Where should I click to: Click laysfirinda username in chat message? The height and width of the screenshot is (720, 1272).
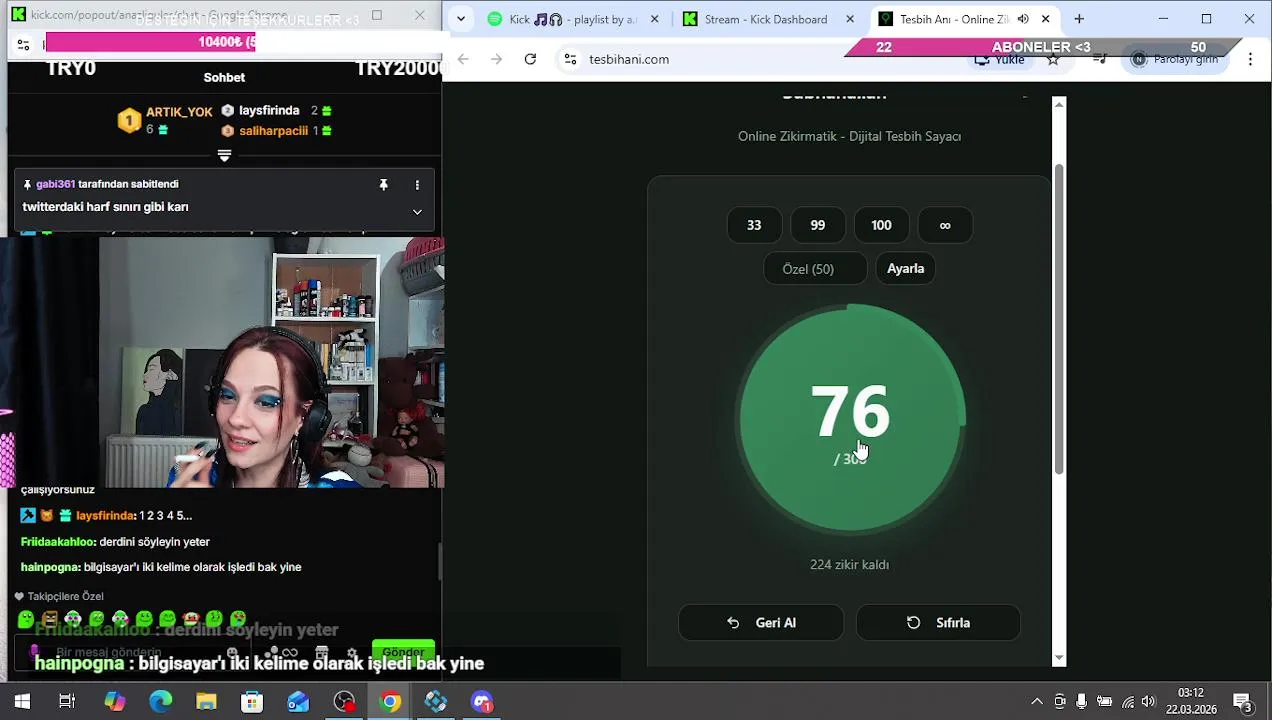coord(105,516)
